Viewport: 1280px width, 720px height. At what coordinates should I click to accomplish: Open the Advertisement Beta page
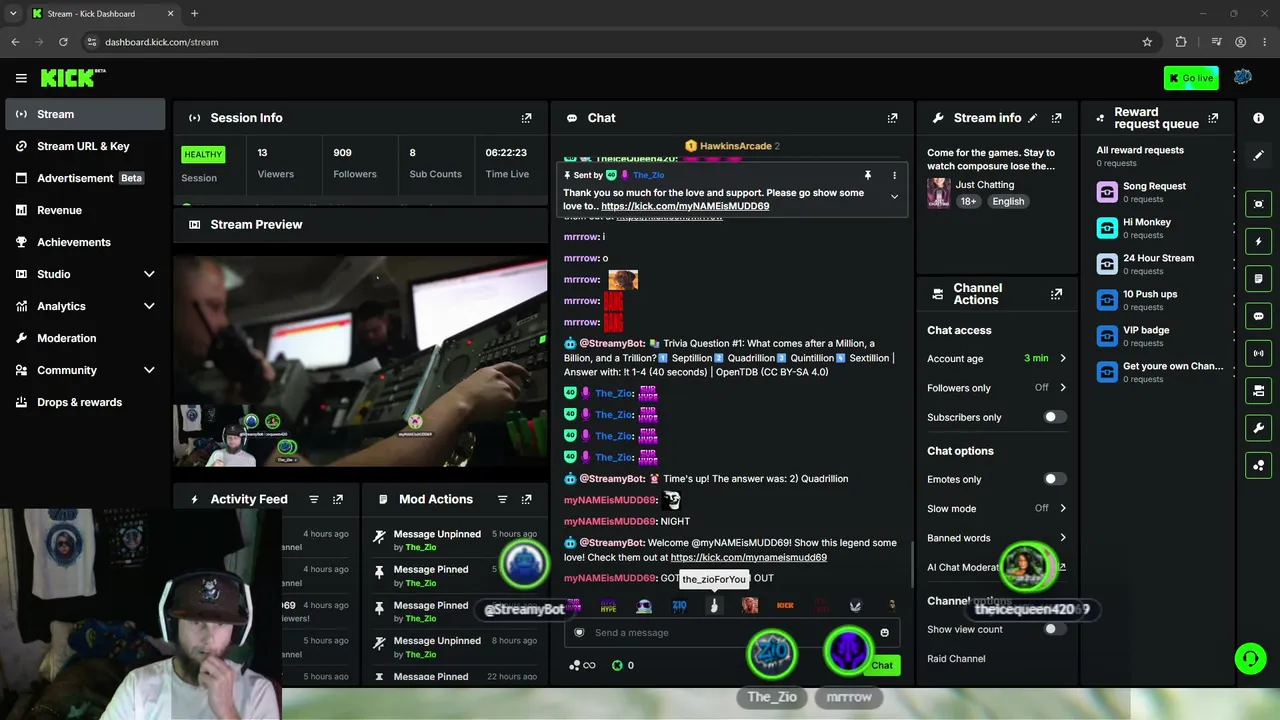85,178
